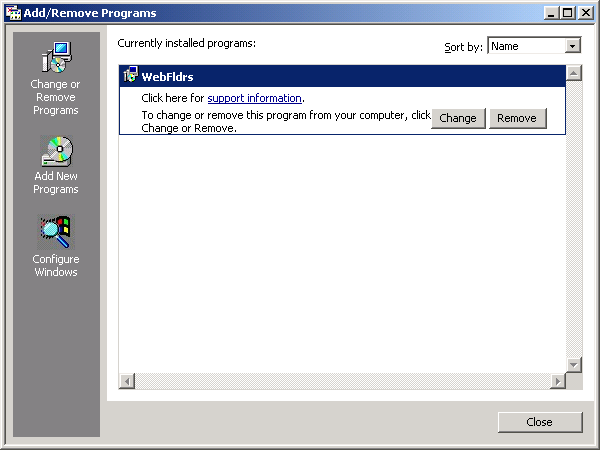The width and height of the screenshot is (600, 450).
Task: Click the WebFldrs program icon
Action: (x=130, y=75)
